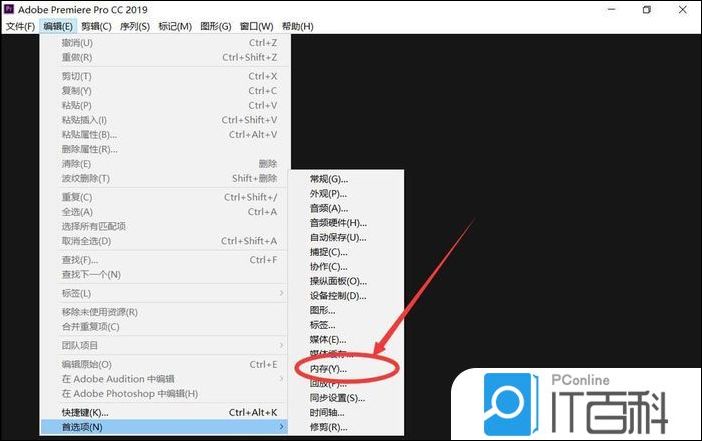Choose 查找(F)... in the Edit menu

click(x=164, y=260)
